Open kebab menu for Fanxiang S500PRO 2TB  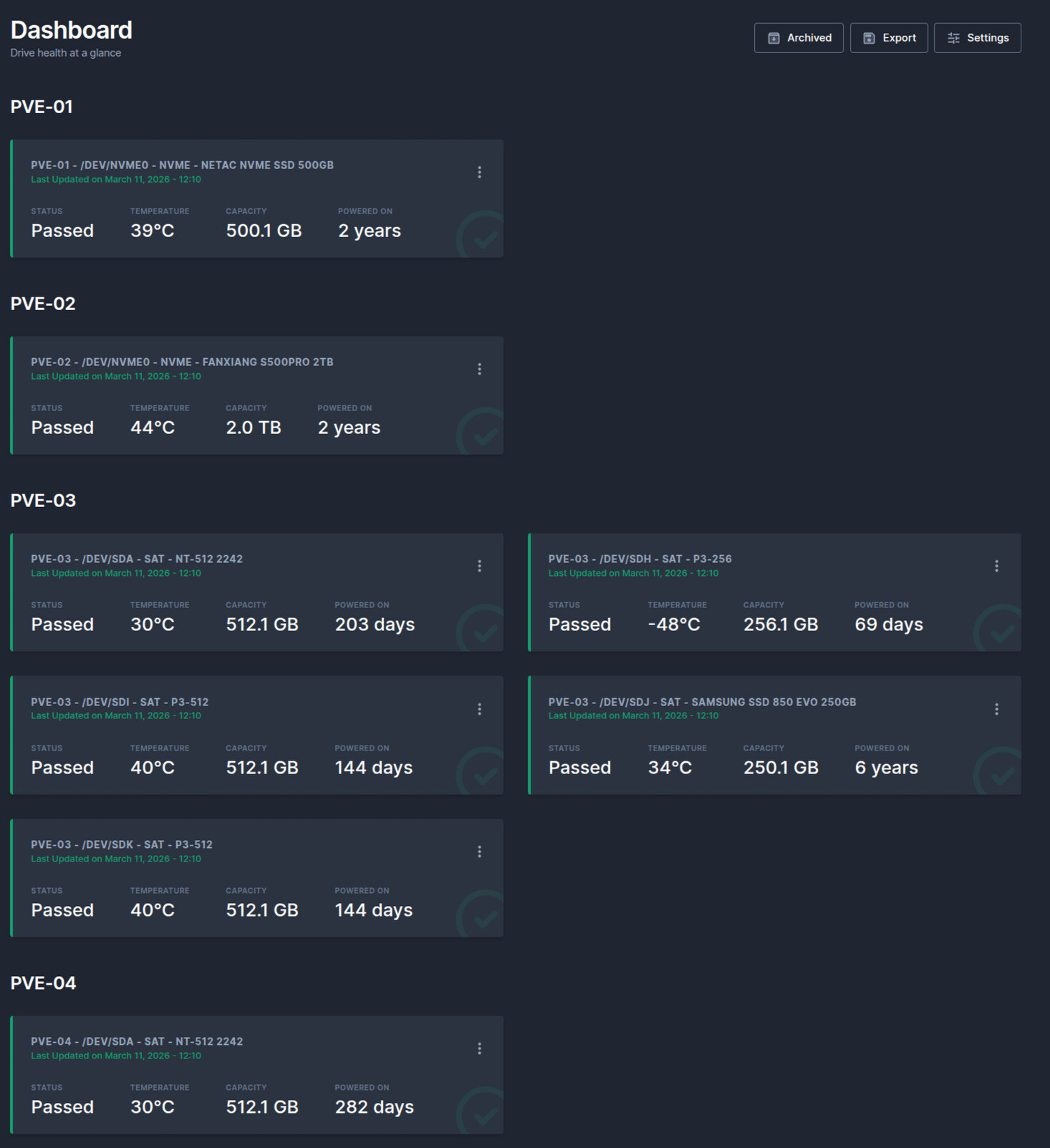pyautogui.click(x=479, y=370)
